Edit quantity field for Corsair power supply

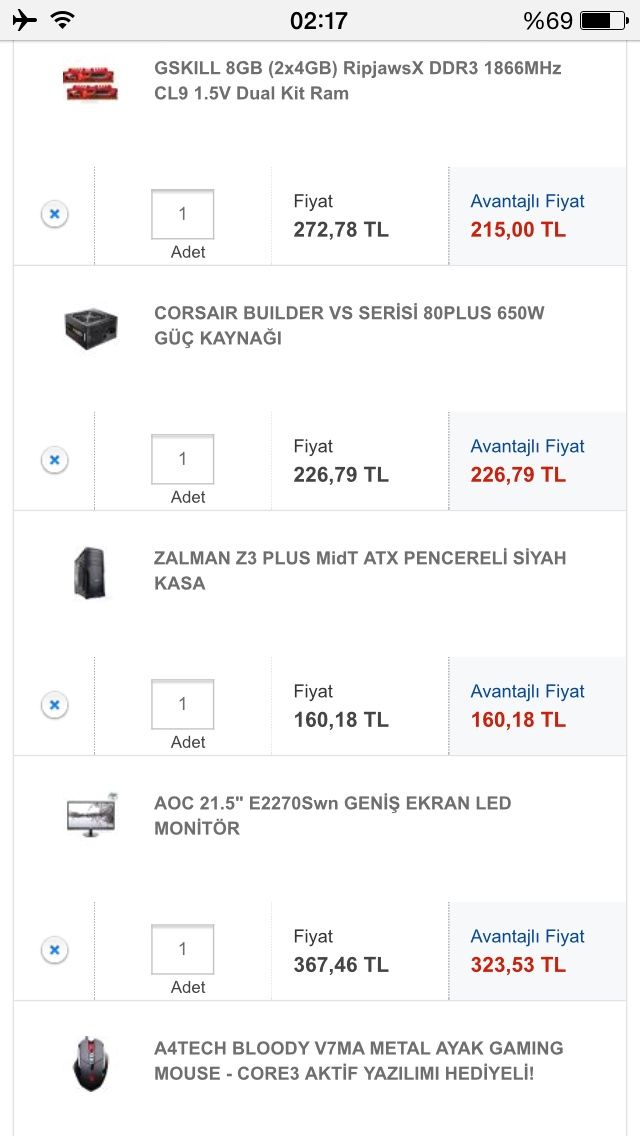point(183,459)
